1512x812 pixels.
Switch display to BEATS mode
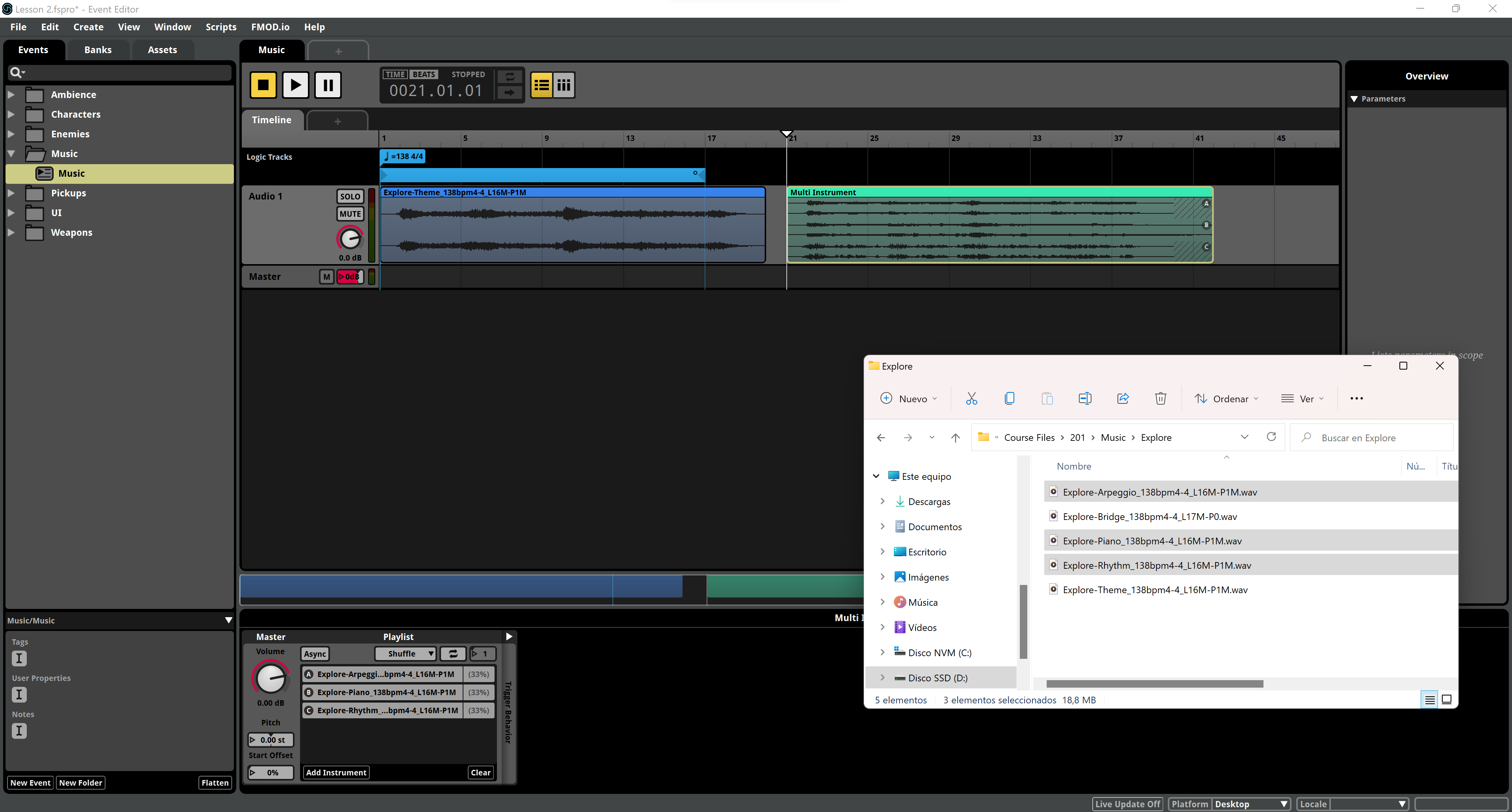424,74
